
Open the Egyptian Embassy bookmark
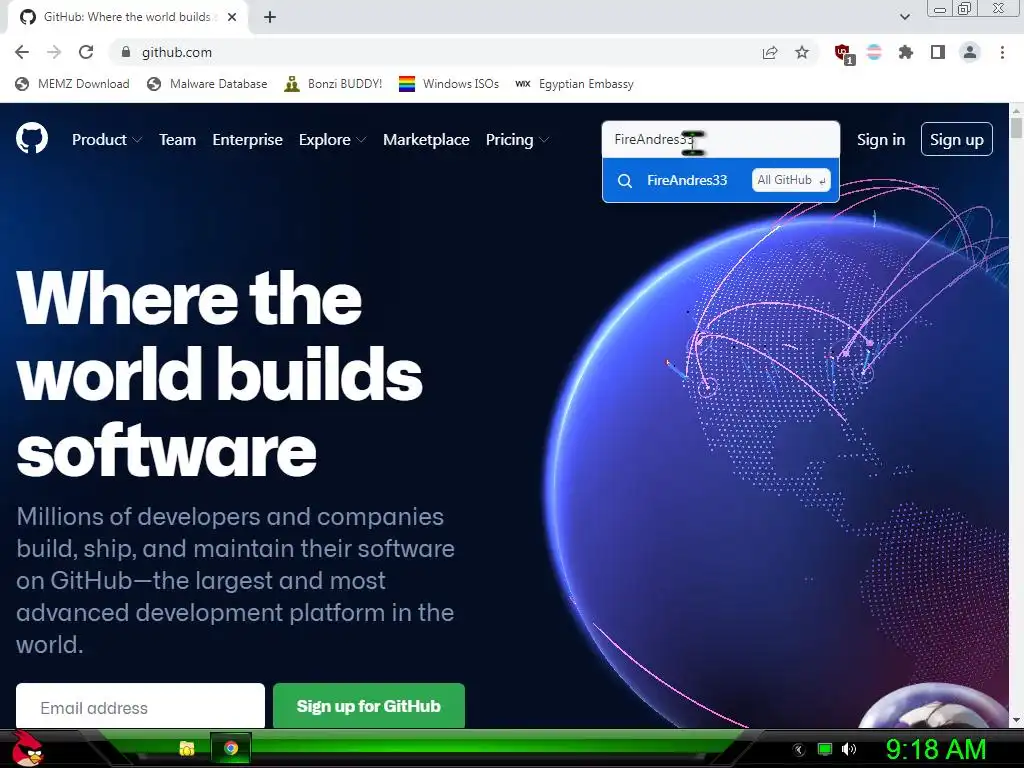point(574,84)
